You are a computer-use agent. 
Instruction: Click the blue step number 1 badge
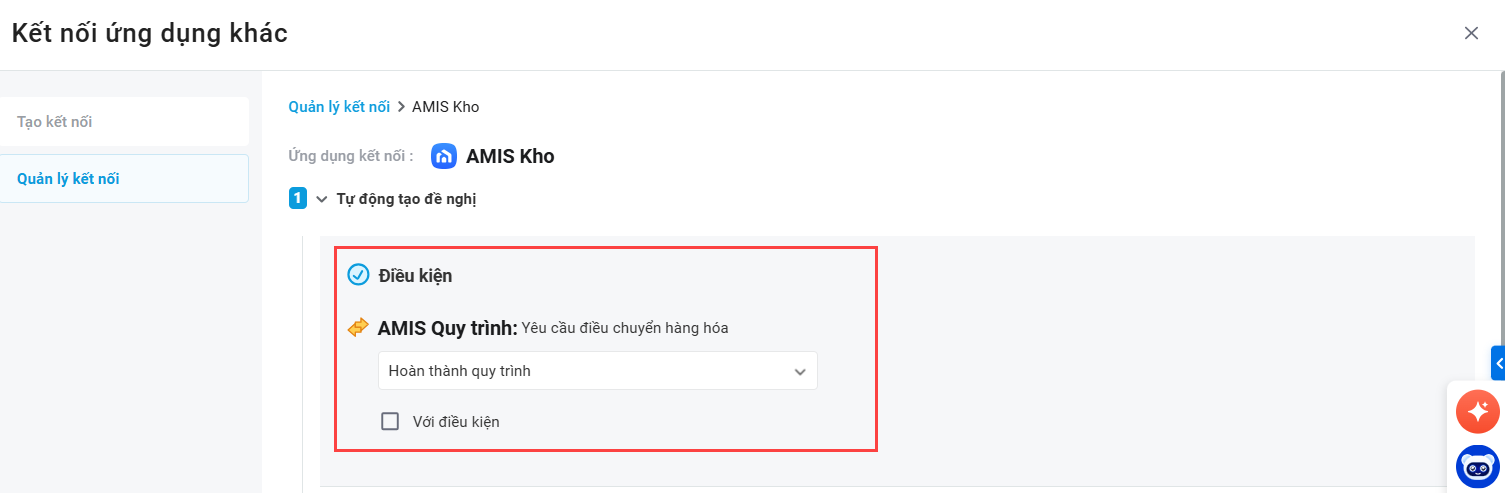point(298,198)
